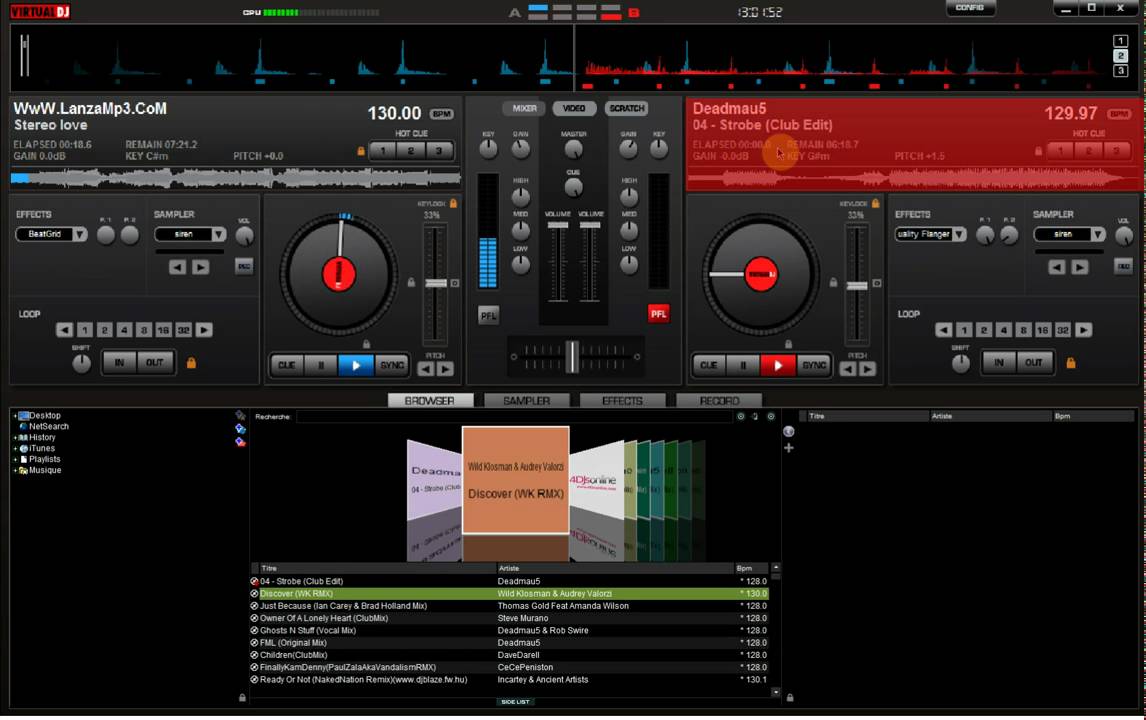The width and height of the screenshot is (1146, 720).
Task: Expand the Playlists folder
Action: point(15,460)
